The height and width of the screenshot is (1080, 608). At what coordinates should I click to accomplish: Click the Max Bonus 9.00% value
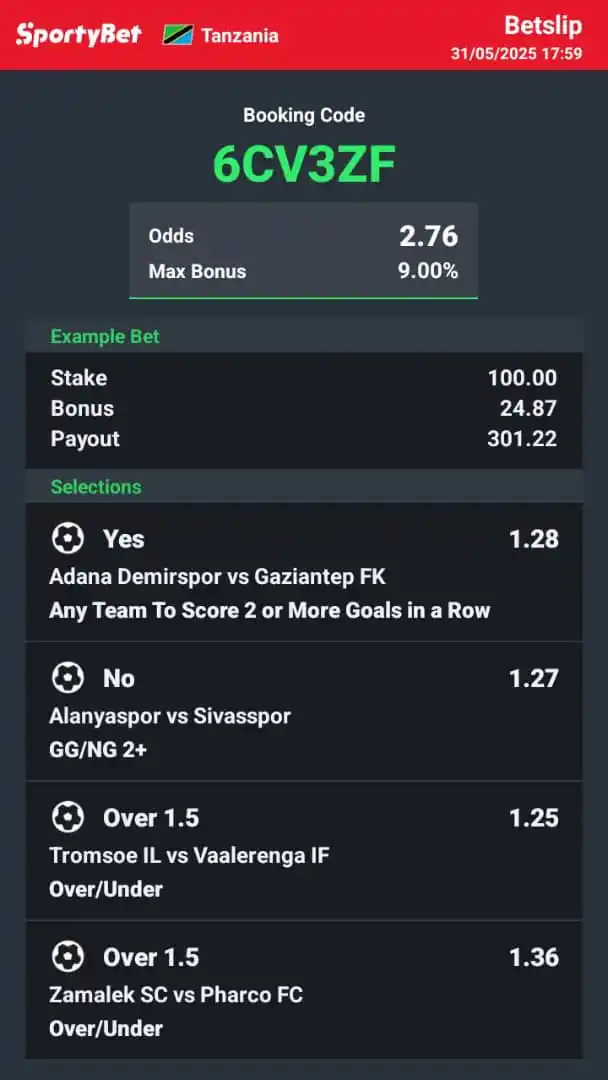[428, 271]
